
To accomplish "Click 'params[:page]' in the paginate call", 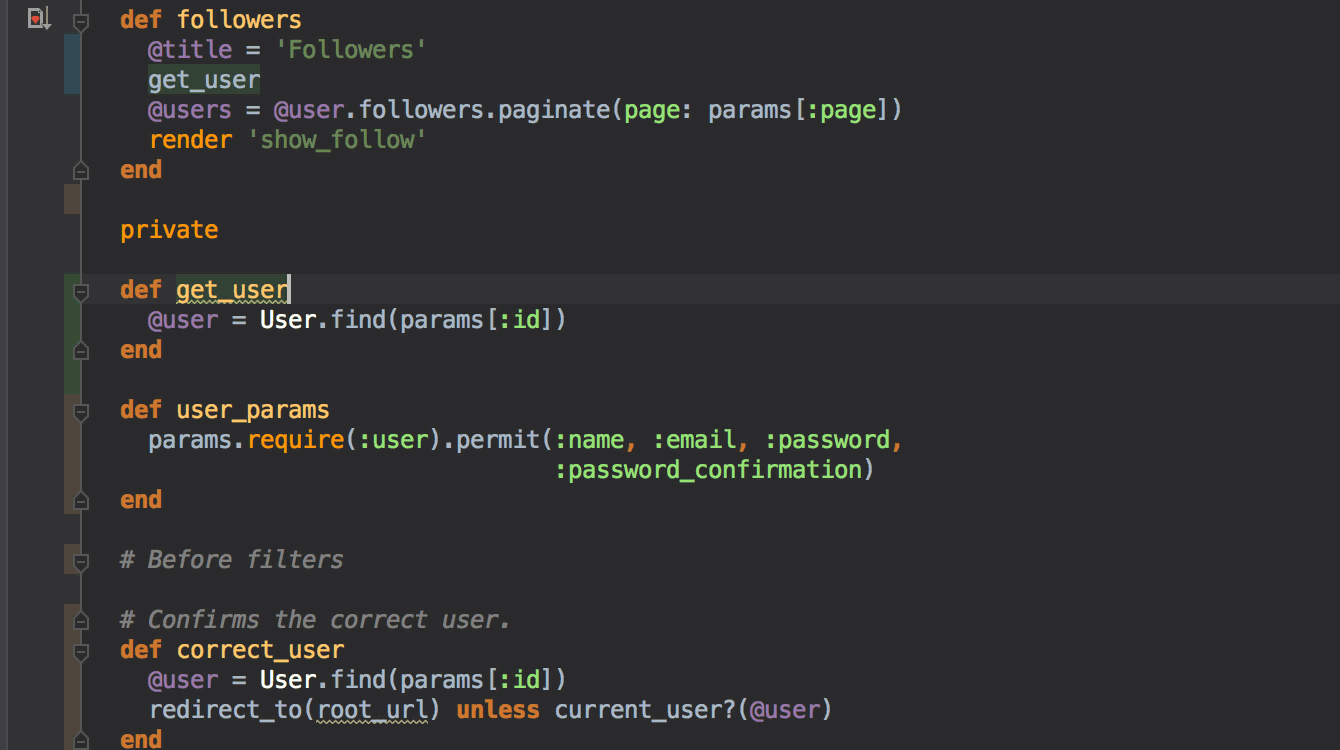I will [799, 110].
